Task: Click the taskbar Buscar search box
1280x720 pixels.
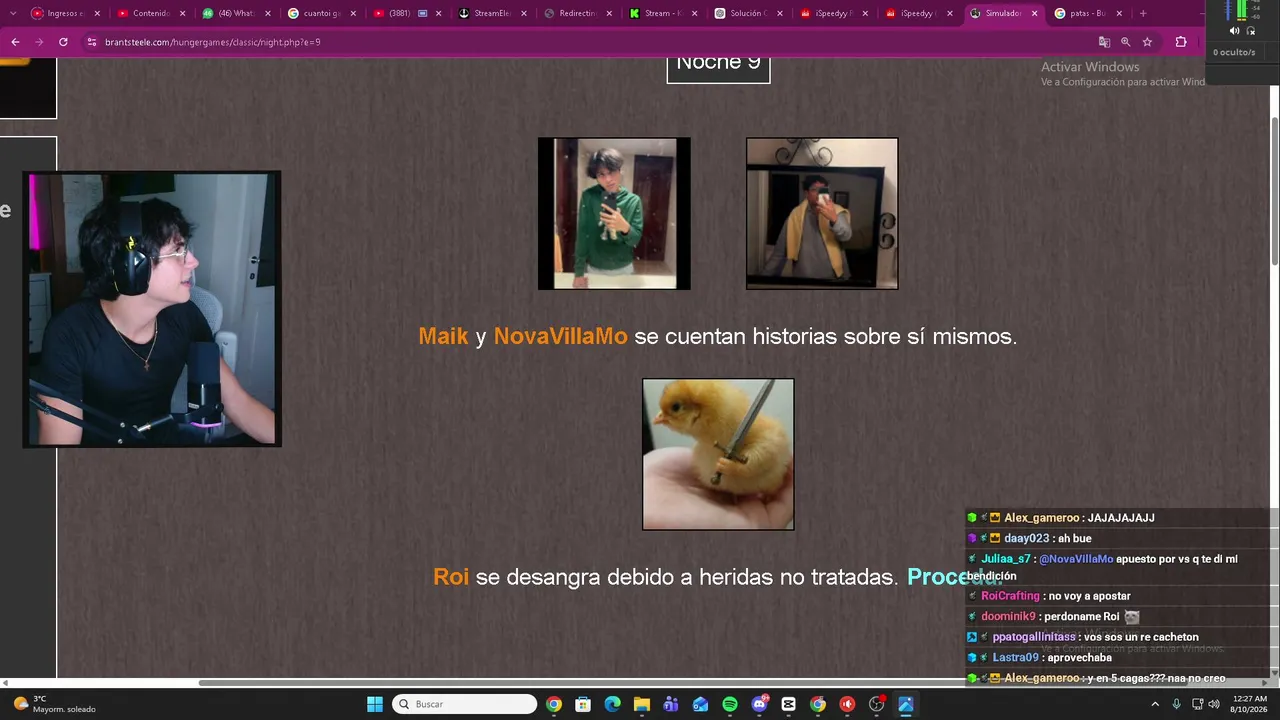Action: [464, 704]
